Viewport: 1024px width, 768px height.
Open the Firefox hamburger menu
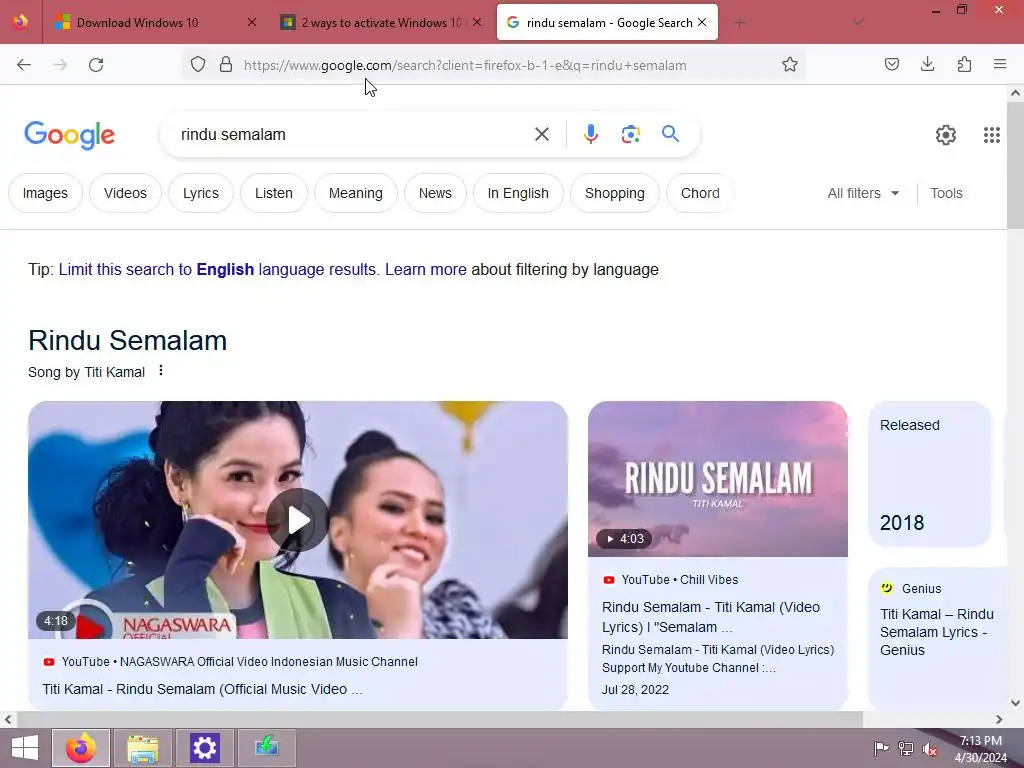1000,64
